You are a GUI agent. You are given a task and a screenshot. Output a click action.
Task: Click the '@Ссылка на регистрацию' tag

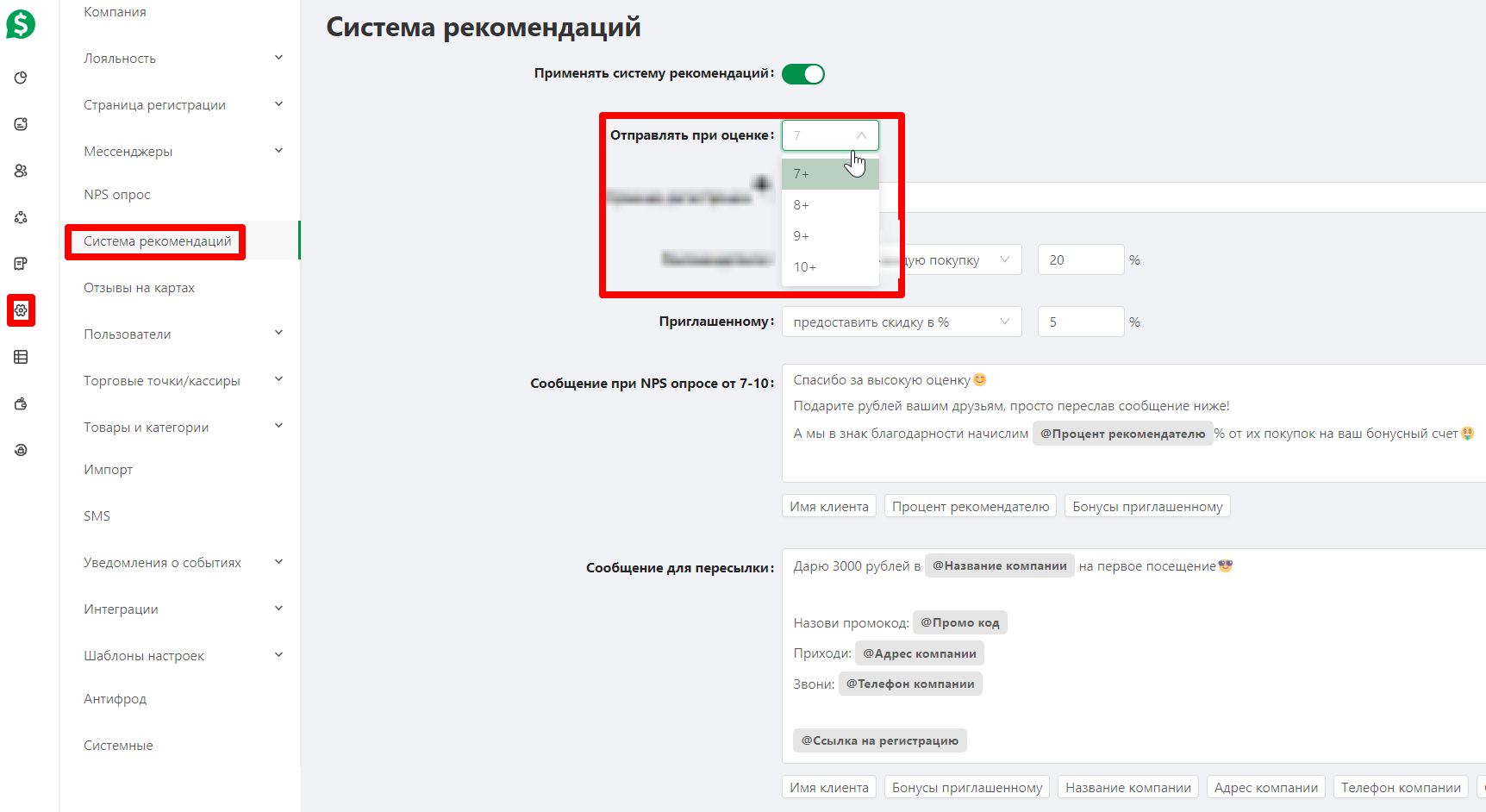tap(880, 740)
